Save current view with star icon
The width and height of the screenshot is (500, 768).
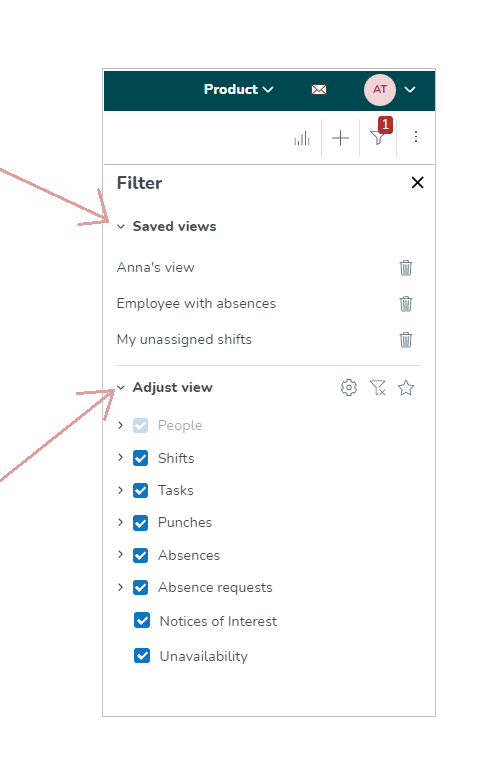click(406, 388)
